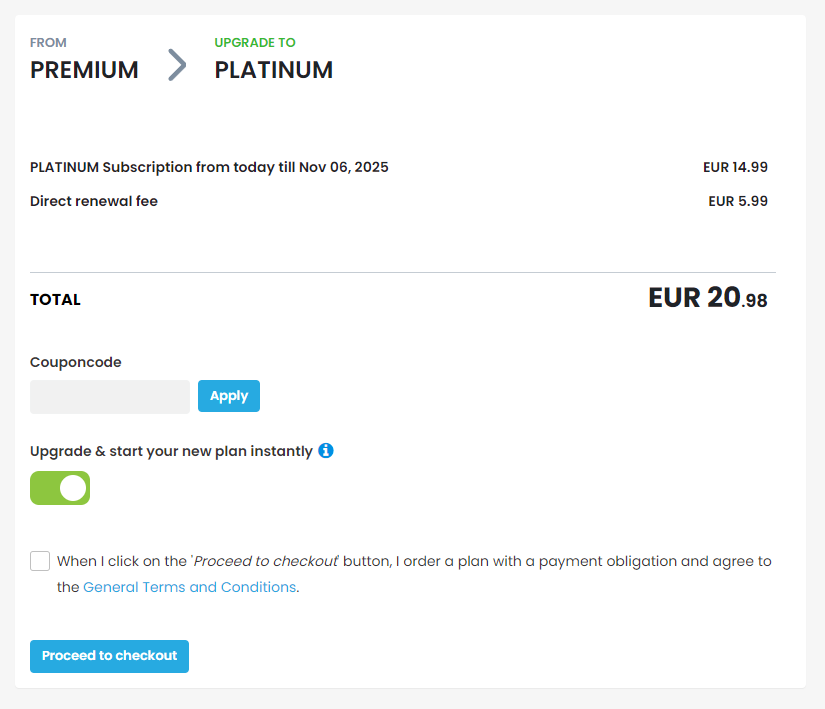
Task: Click the TOTAL label
Action: pos(55,300)
